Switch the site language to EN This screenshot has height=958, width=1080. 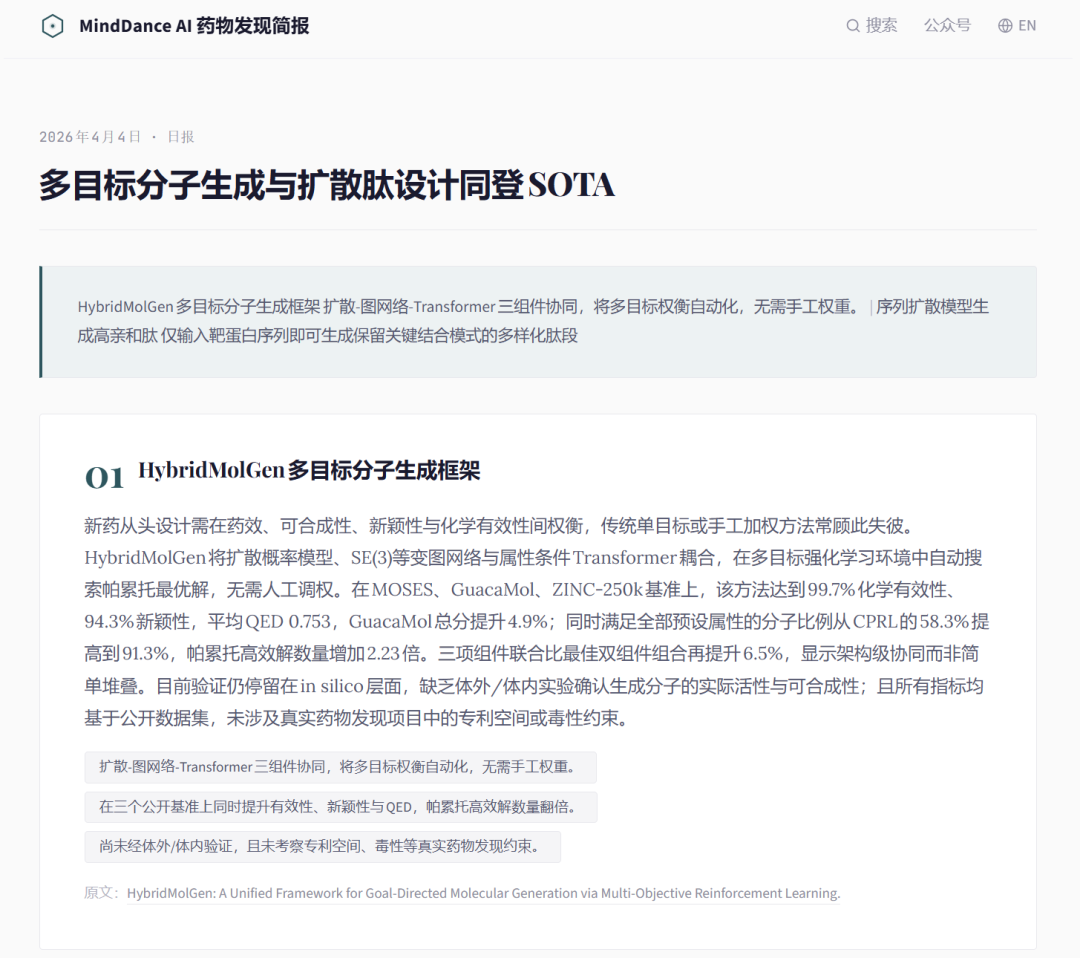pos(1027,26)
